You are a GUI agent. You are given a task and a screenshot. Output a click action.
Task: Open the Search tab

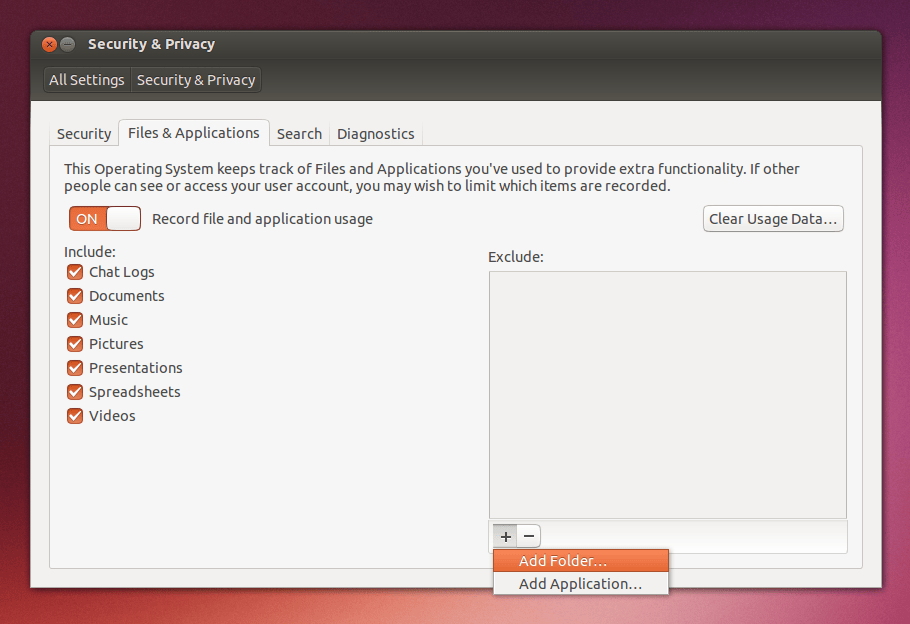[299, 134]
